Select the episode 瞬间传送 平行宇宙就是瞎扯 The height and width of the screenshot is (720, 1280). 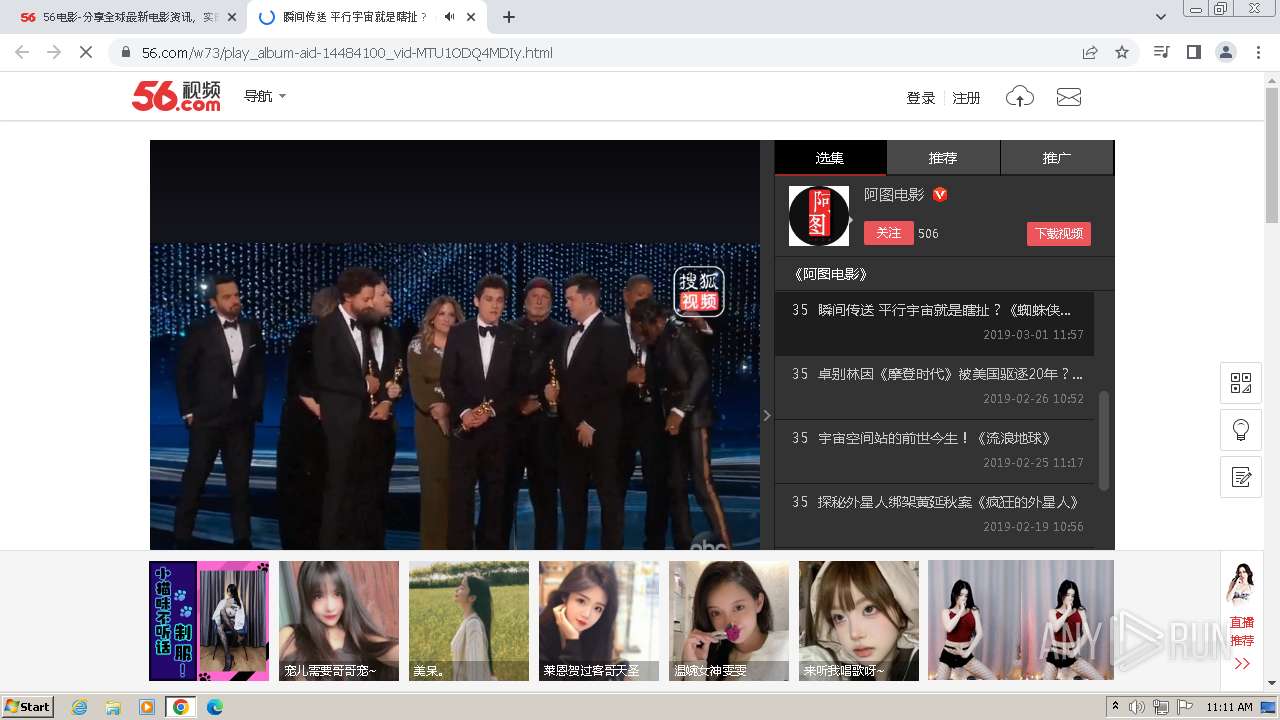[x=934, y=323]
